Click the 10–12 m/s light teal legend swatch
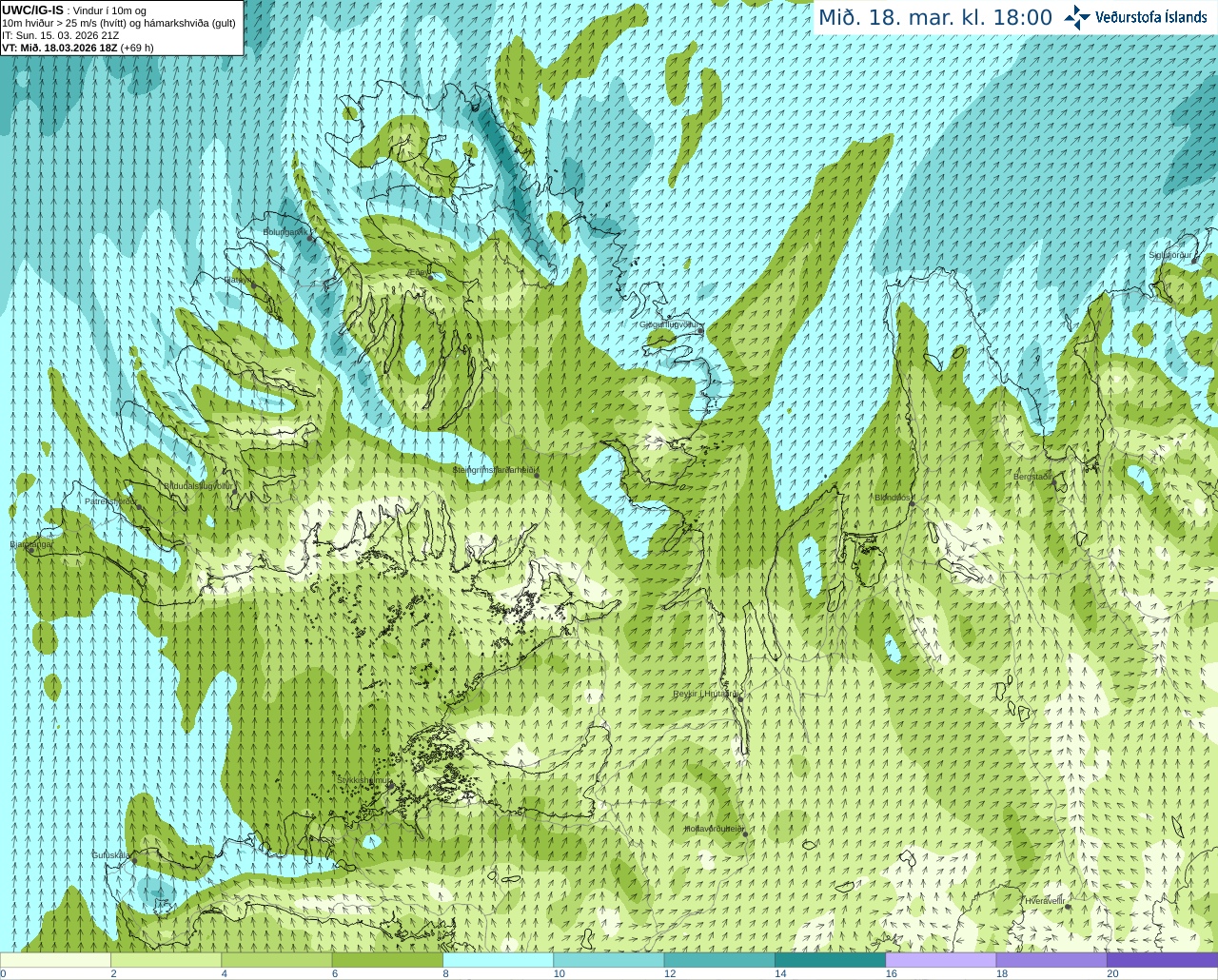Screen dimensions: 1218x980 coord(608,960)
